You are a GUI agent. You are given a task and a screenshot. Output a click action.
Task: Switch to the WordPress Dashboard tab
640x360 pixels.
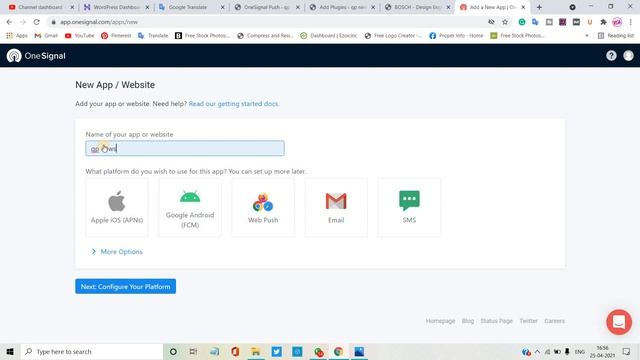pyautogui.click(x=116, y=7)
